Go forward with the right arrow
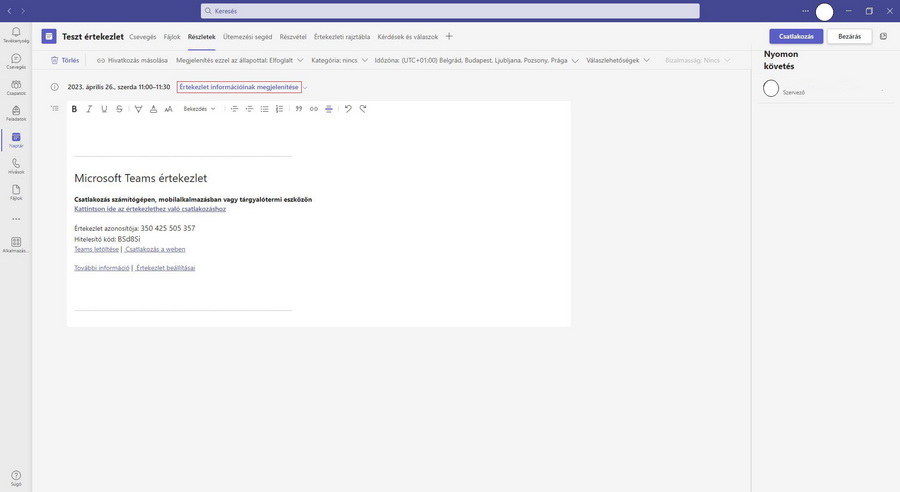This screenshot has height=492, width=900. [x=23, y=11]
